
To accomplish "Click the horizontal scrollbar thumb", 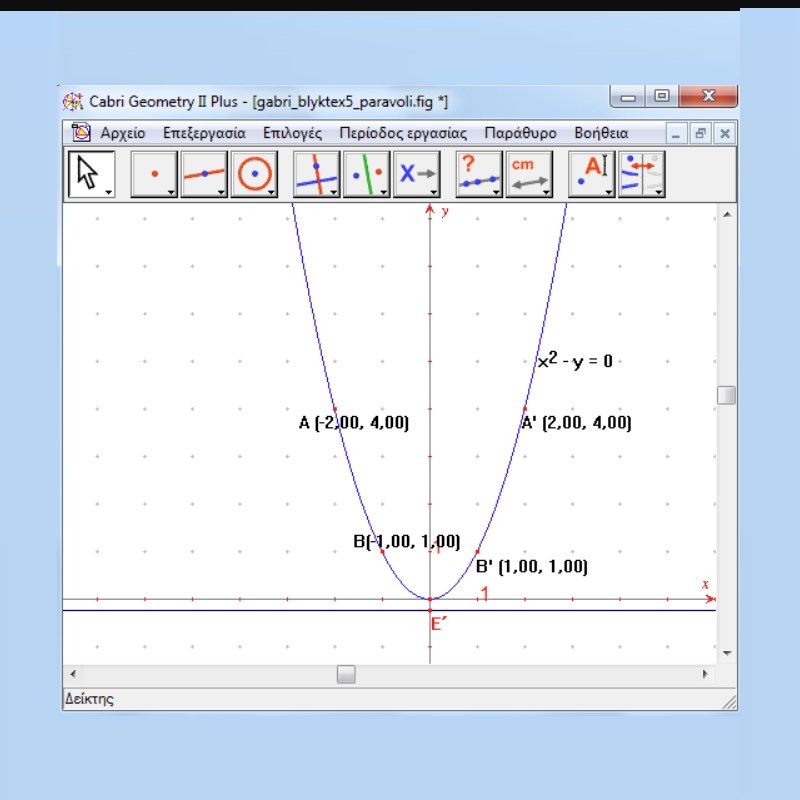I will (x=346, y=674).
